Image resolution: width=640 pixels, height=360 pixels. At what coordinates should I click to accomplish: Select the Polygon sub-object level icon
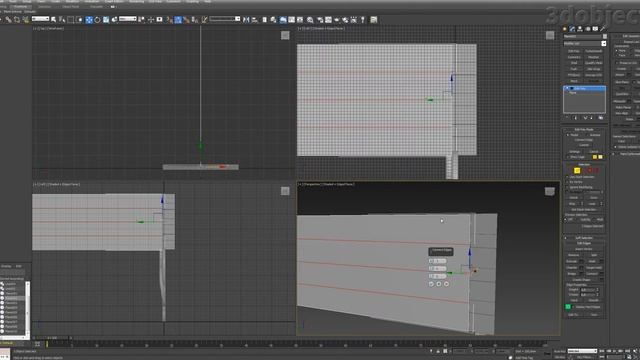pyautogui.click(x=590, y=171)
